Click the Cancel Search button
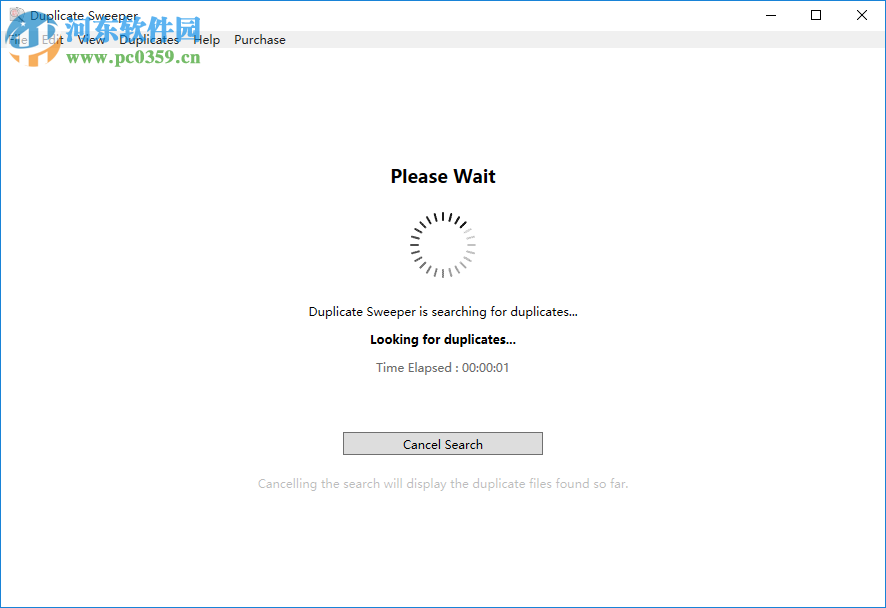This screenshot has width=886, height=608. (442, 443)
